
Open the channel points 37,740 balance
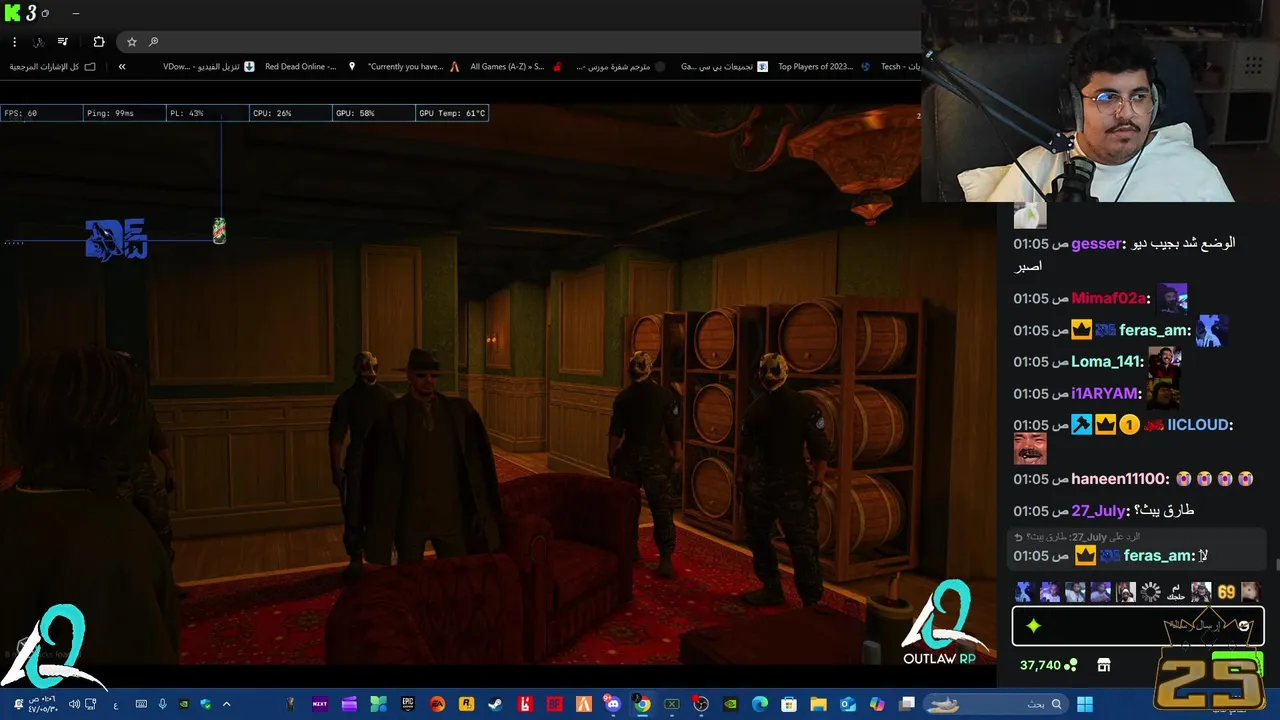(1049, 665)
